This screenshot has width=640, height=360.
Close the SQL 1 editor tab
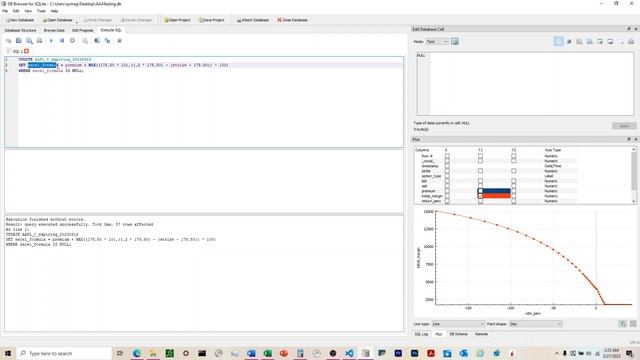point(27,51)
